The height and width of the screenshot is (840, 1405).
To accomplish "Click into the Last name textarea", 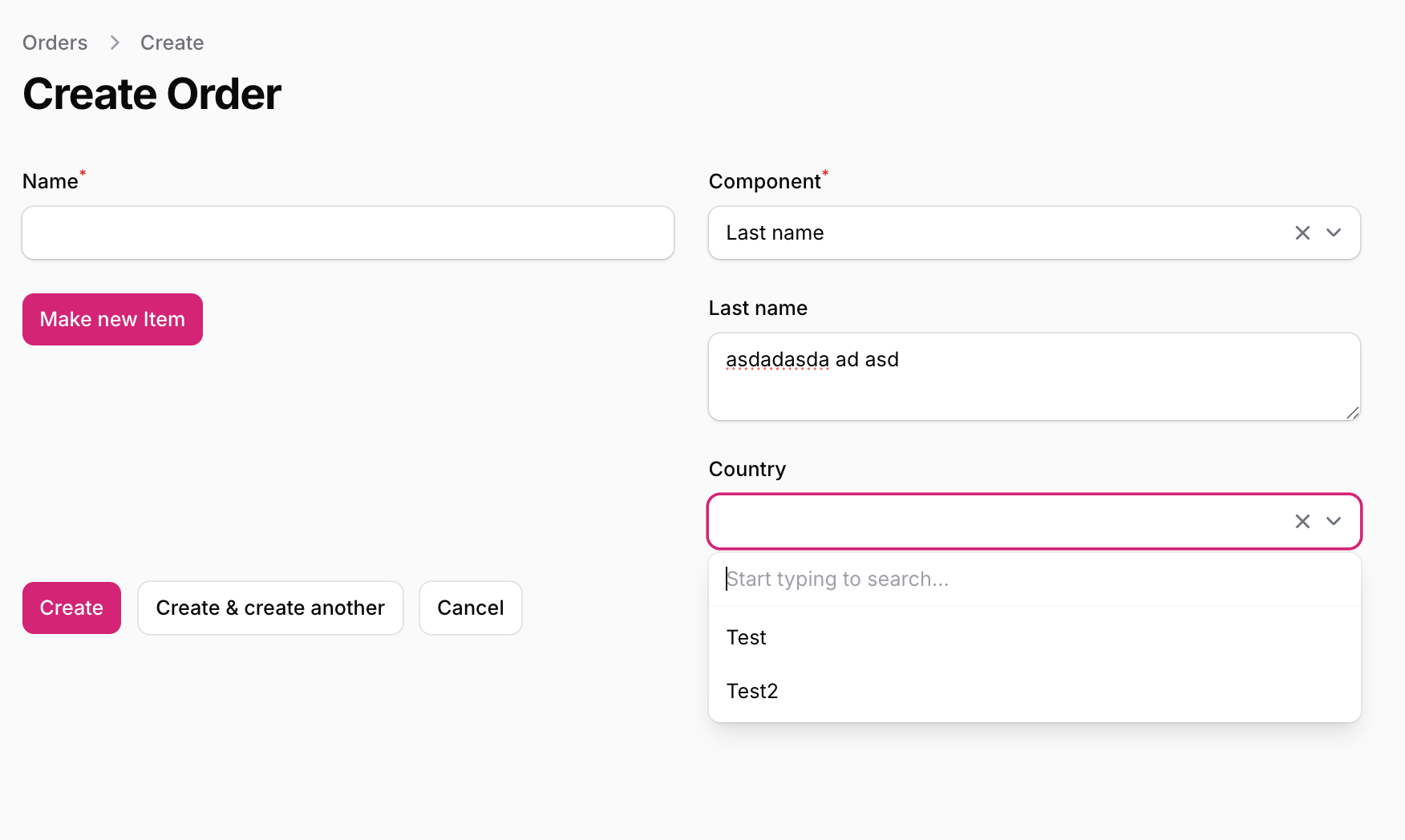I will point(1035,385).
